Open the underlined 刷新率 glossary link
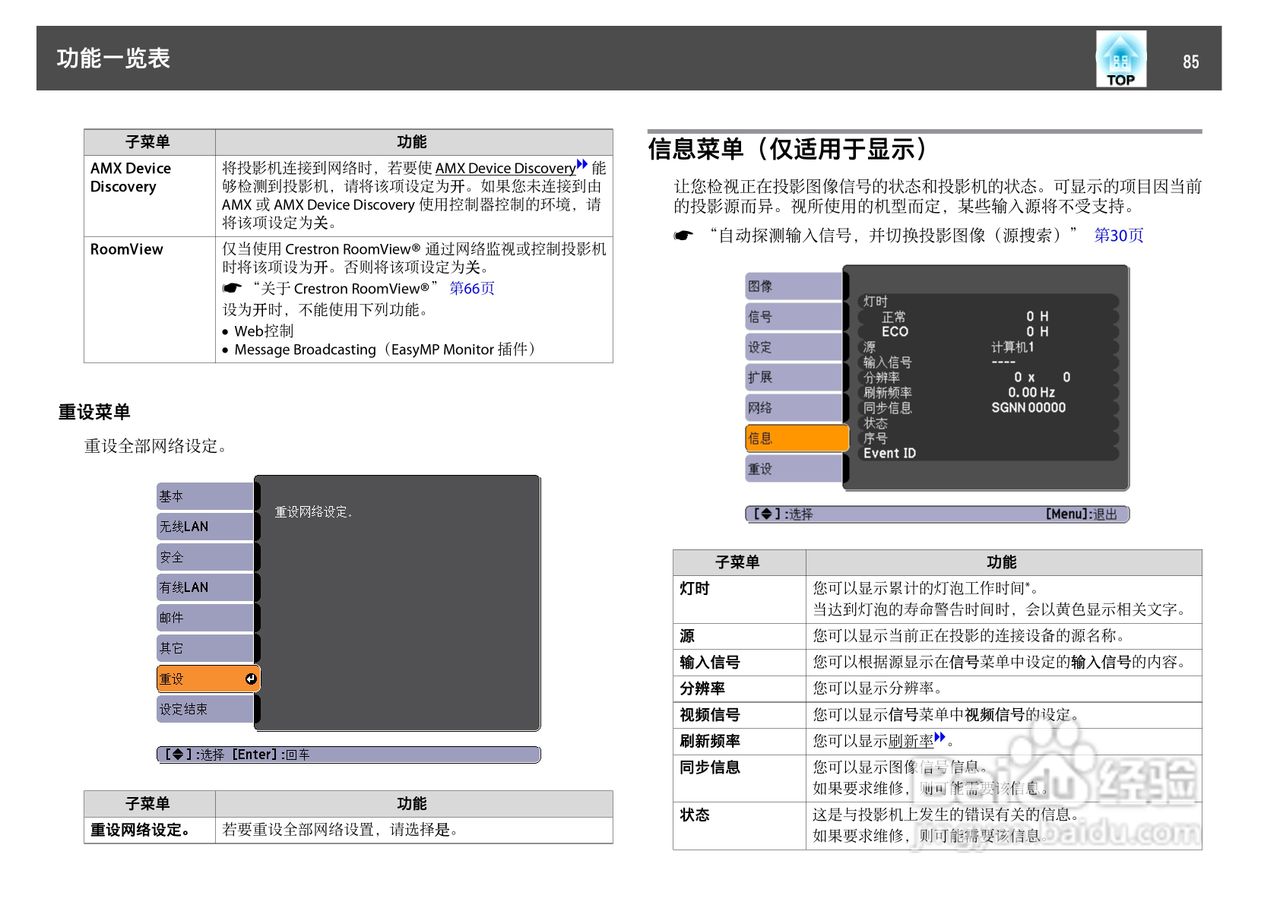Viewport: 1280px width, 905px height. (x=910, y=741)
